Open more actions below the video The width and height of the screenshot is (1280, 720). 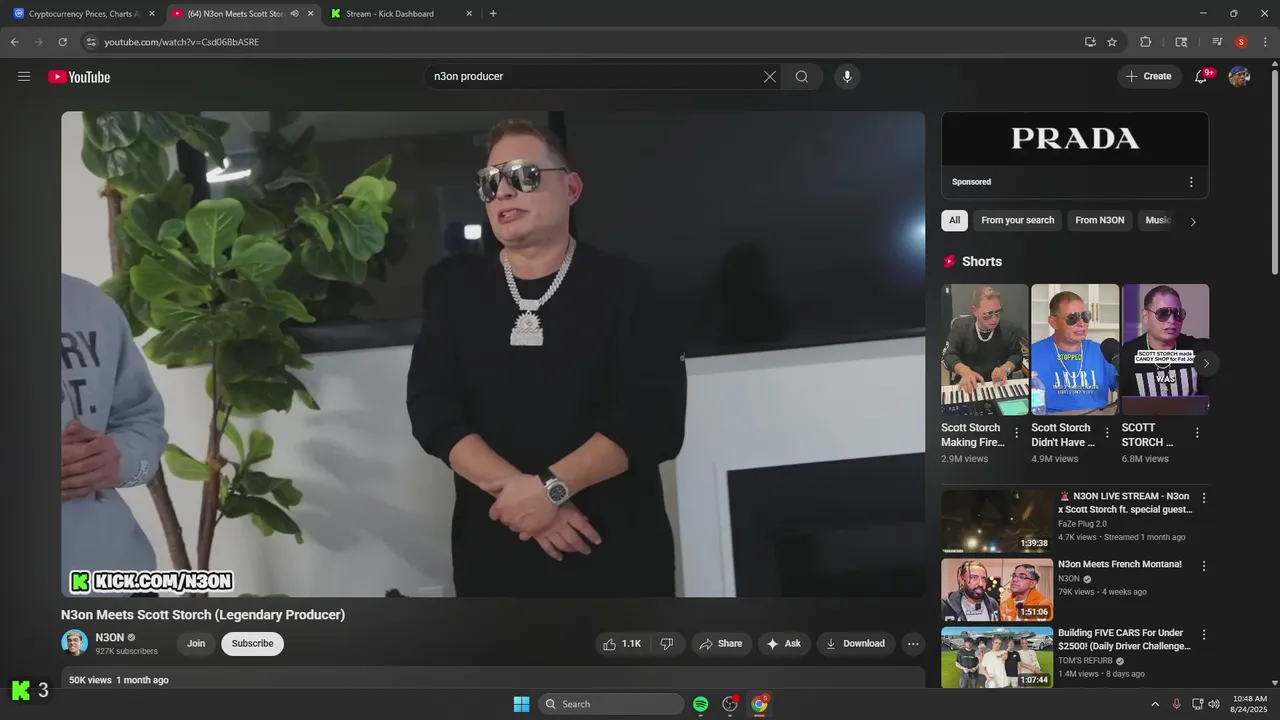913,644
